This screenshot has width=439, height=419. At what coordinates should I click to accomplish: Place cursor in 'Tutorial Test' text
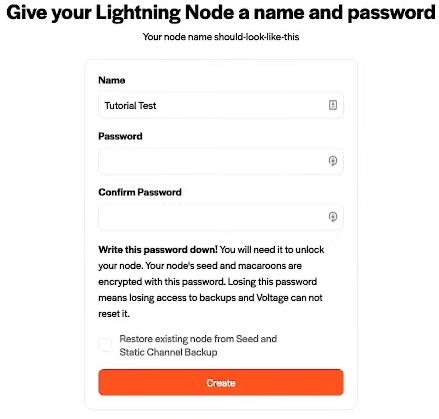130,106
